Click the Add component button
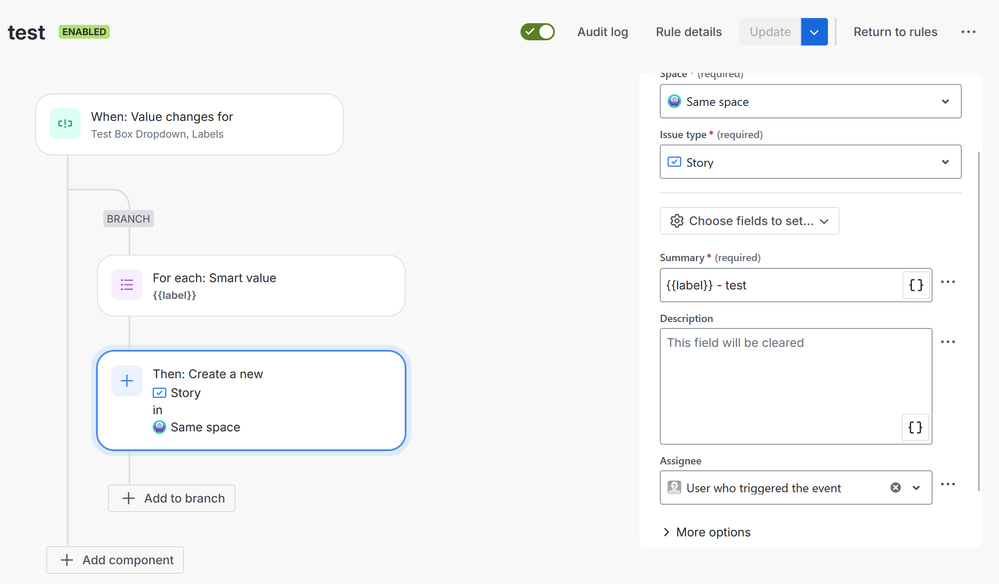Screen dimensions: 999x584 pos(114,560)
